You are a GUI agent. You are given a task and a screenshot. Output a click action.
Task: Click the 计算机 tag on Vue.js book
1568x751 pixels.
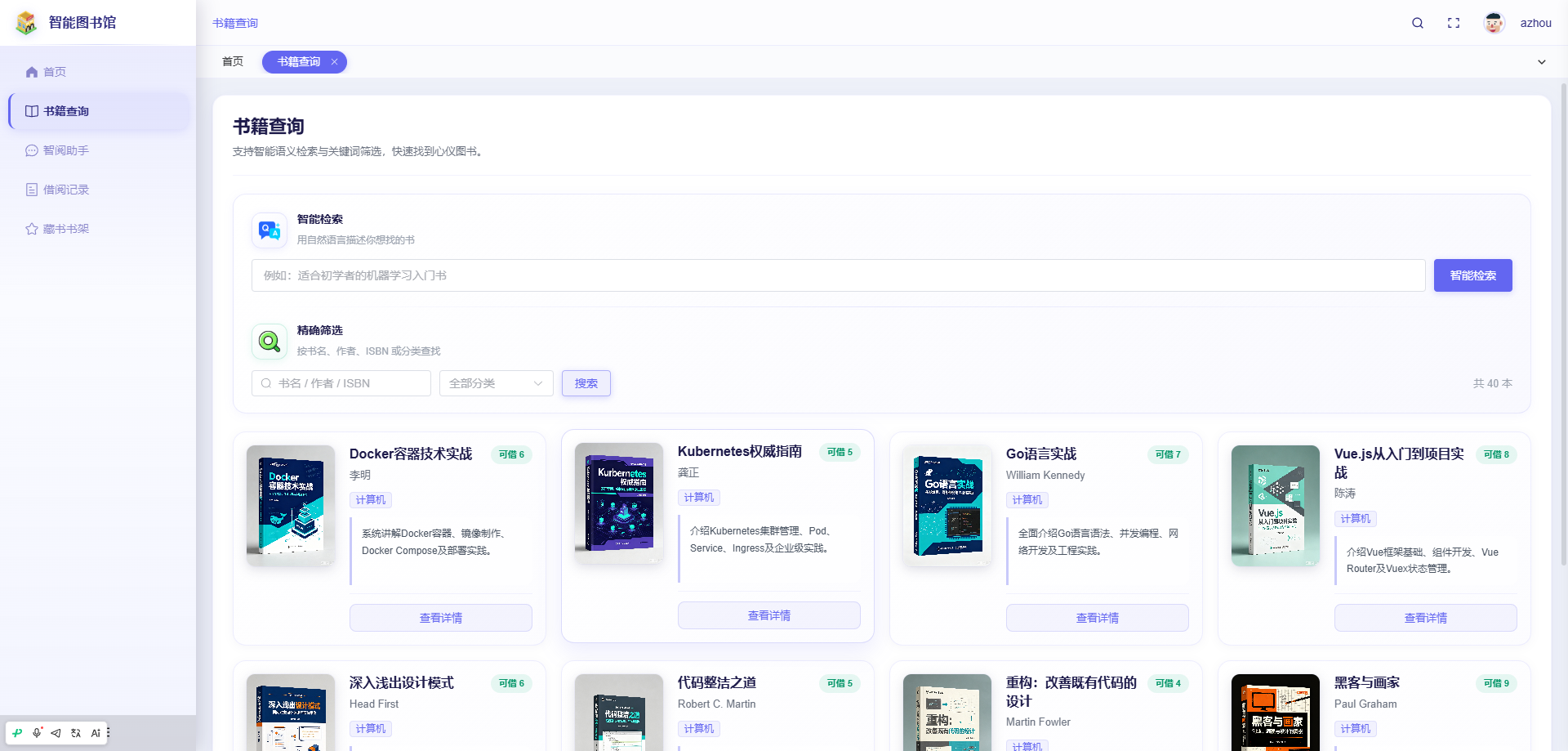(x=1356, y=519)
